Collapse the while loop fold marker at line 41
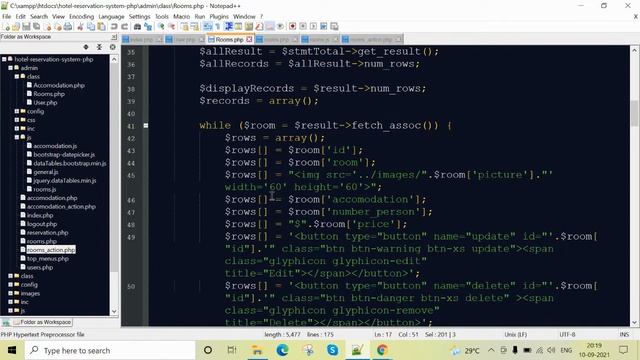640x360 pixels. (146, 126)
